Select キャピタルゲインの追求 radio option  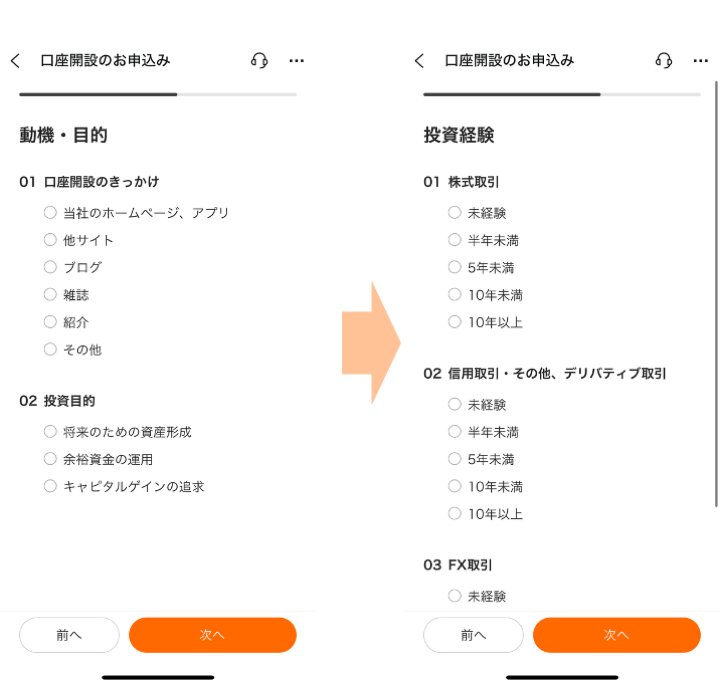point(50,487)
